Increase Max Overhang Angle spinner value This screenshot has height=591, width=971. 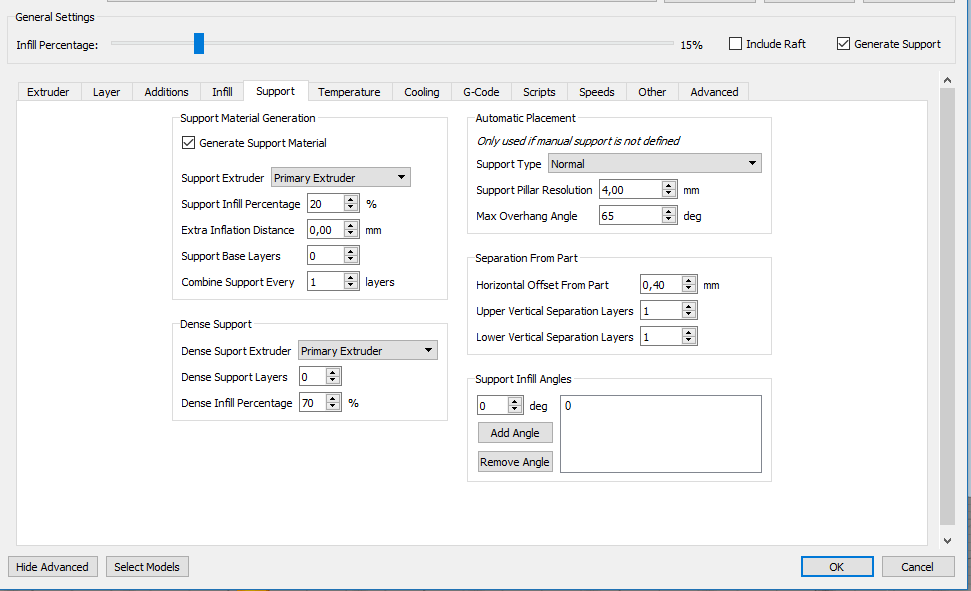[668, 212]
